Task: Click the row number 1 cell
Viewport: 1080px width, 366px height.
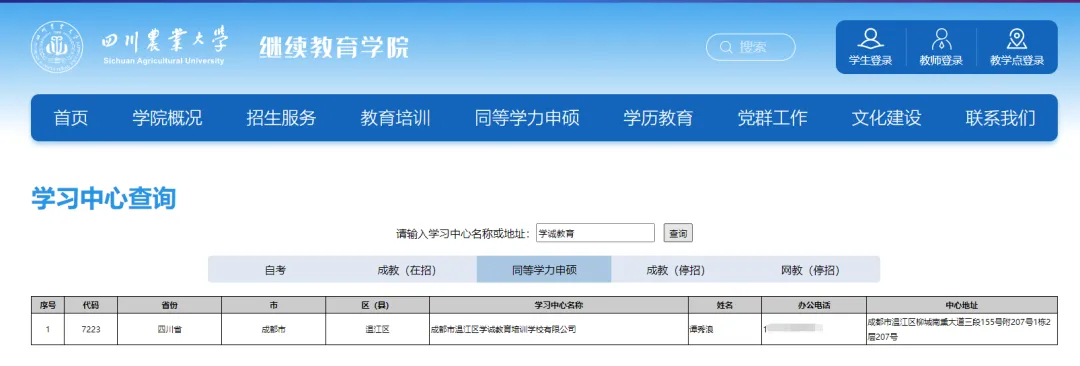Action: pyautogui.click(x=48, y=329)
